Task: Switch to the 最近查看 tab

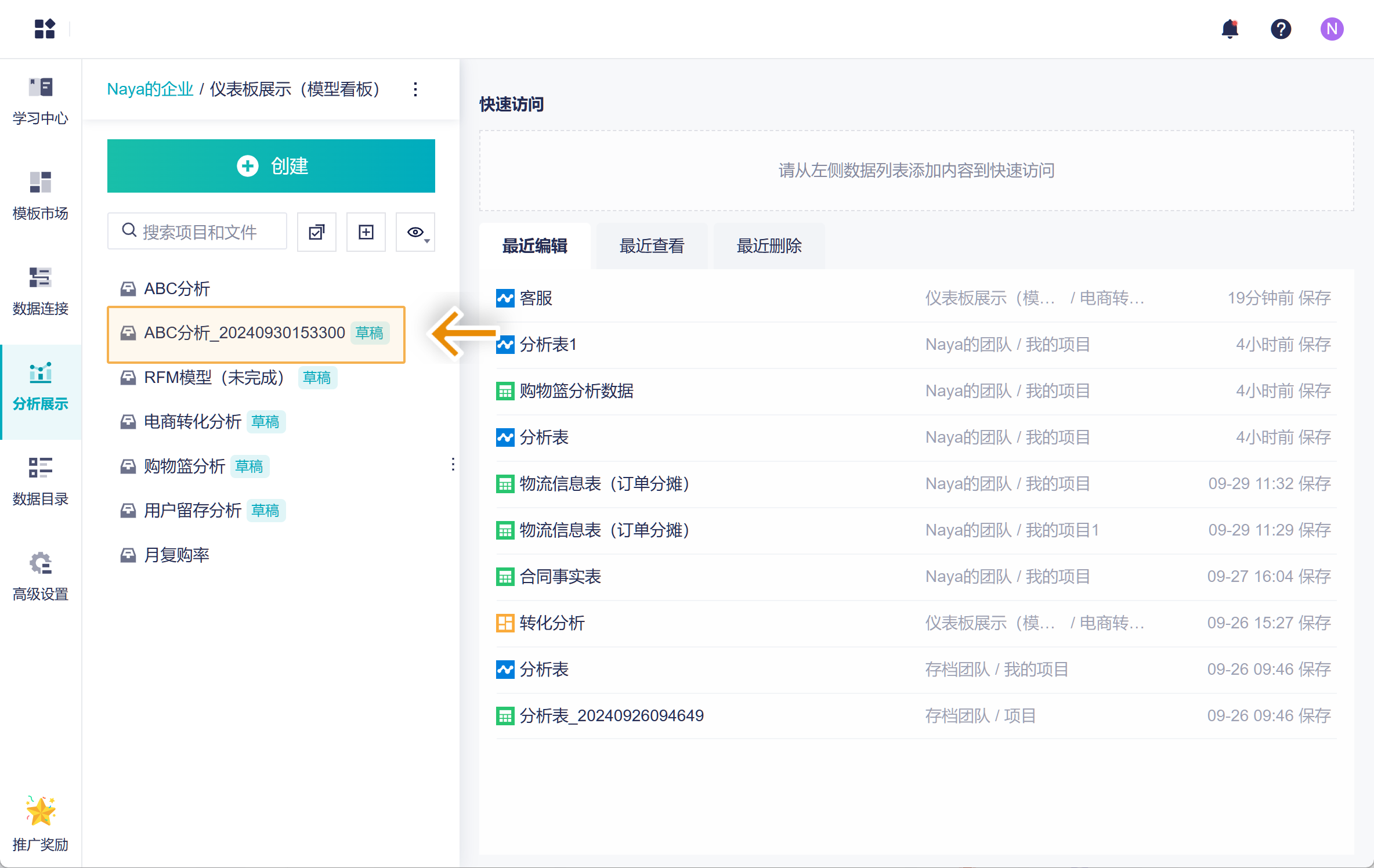Action: [652, 246]
